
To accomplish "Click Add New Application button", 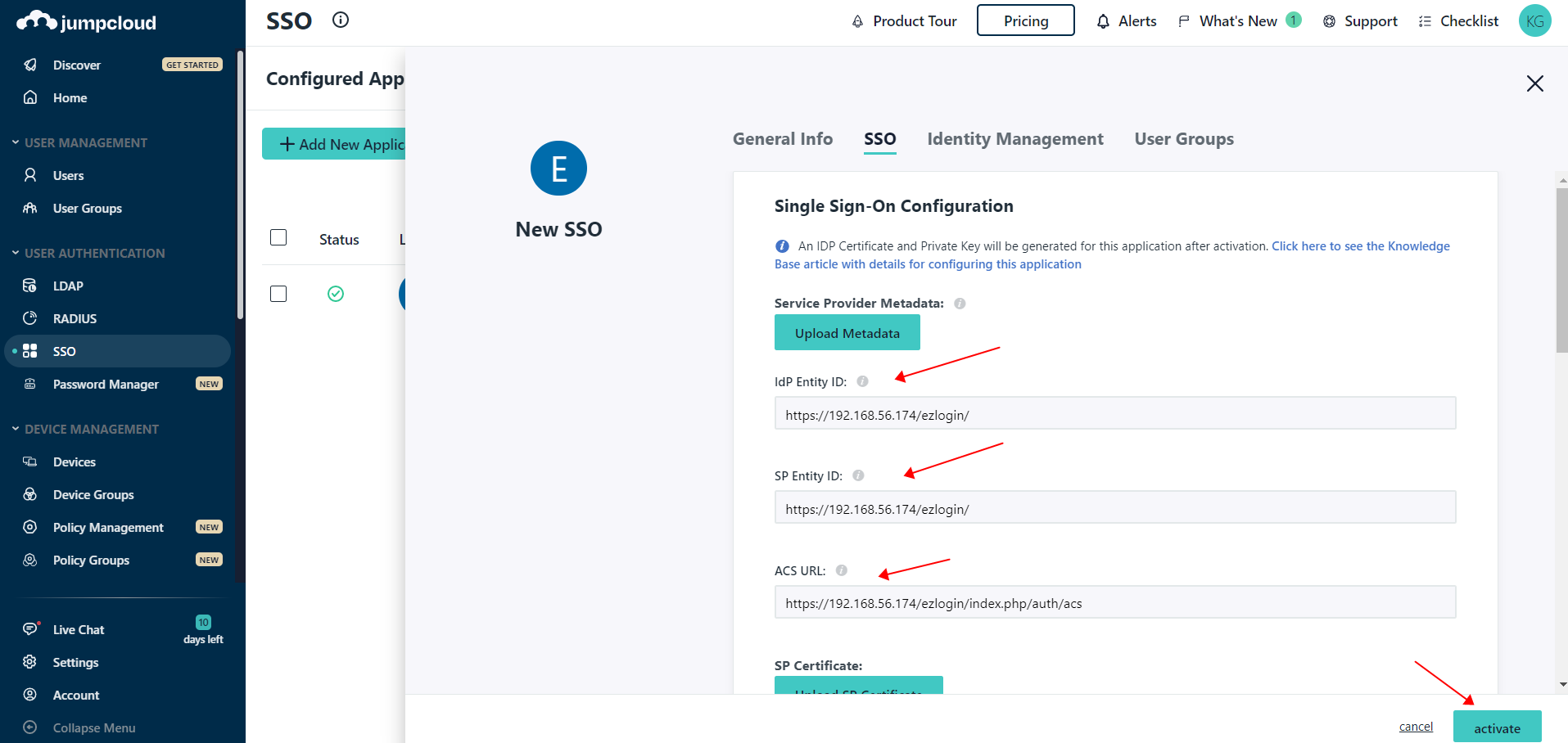I will tap(334, 144).
